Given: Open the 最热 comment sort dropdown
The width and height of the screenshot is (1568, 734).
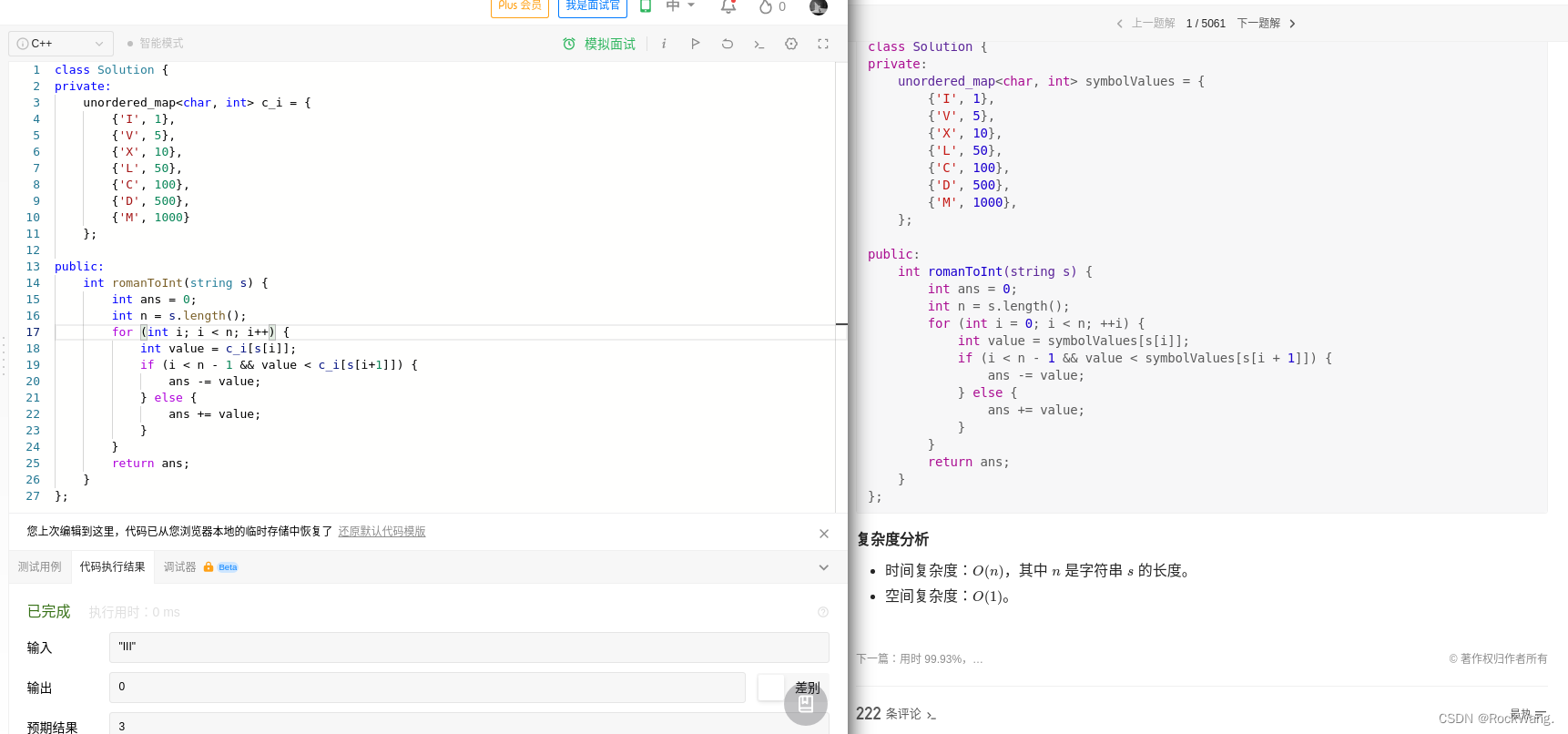Looking at the screenshot, I should coord(1528,714).
